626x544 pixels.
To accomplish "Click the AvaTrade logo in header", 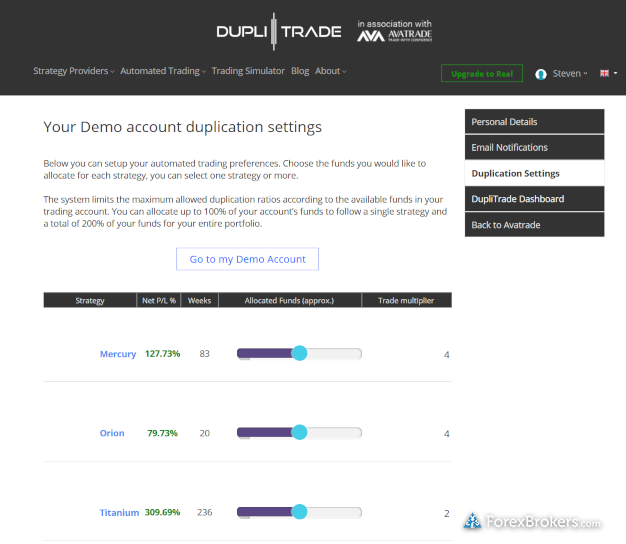I will 394,36.
